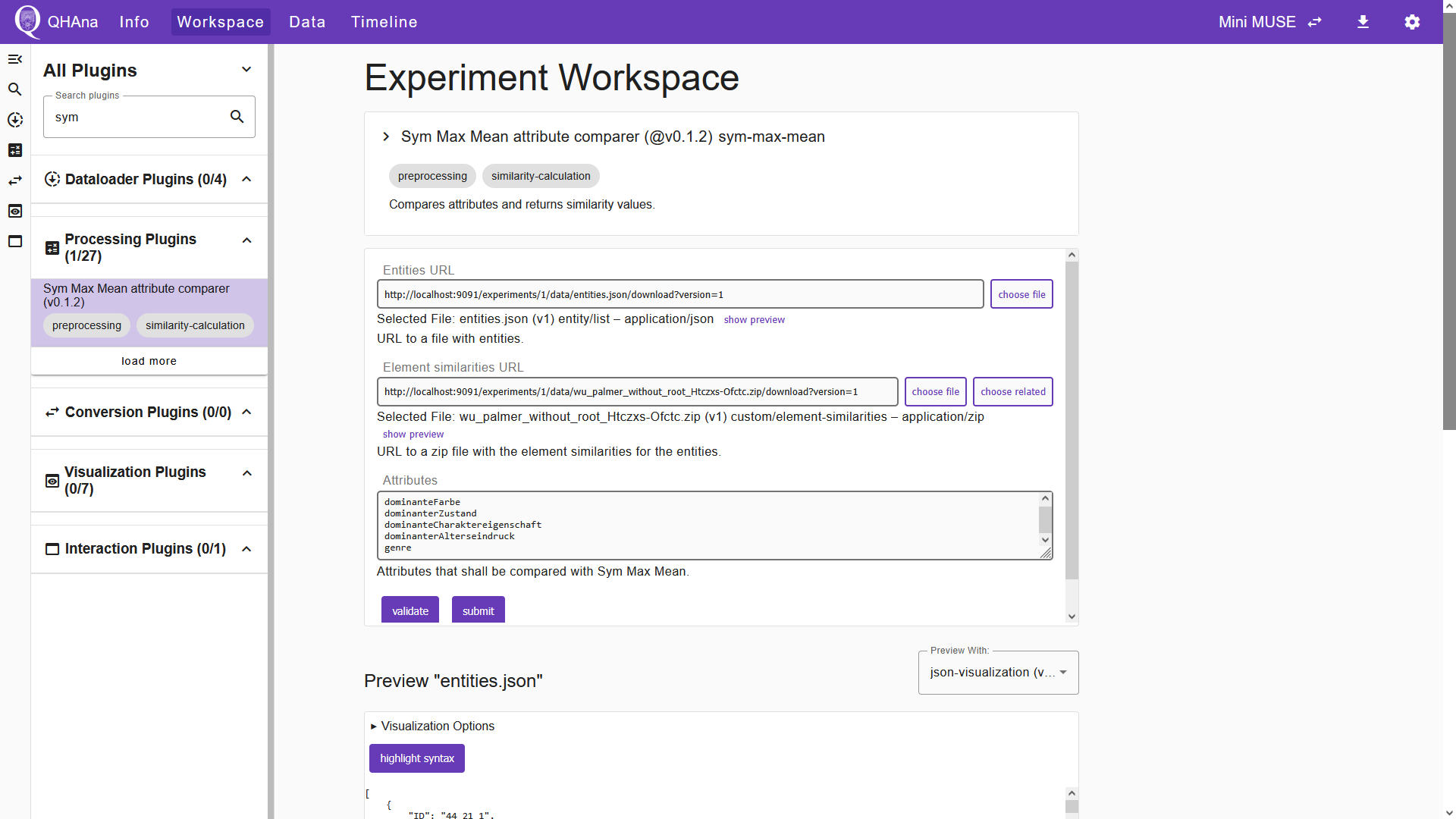Click the Visualization Plugins header icon

click(52, 481)
